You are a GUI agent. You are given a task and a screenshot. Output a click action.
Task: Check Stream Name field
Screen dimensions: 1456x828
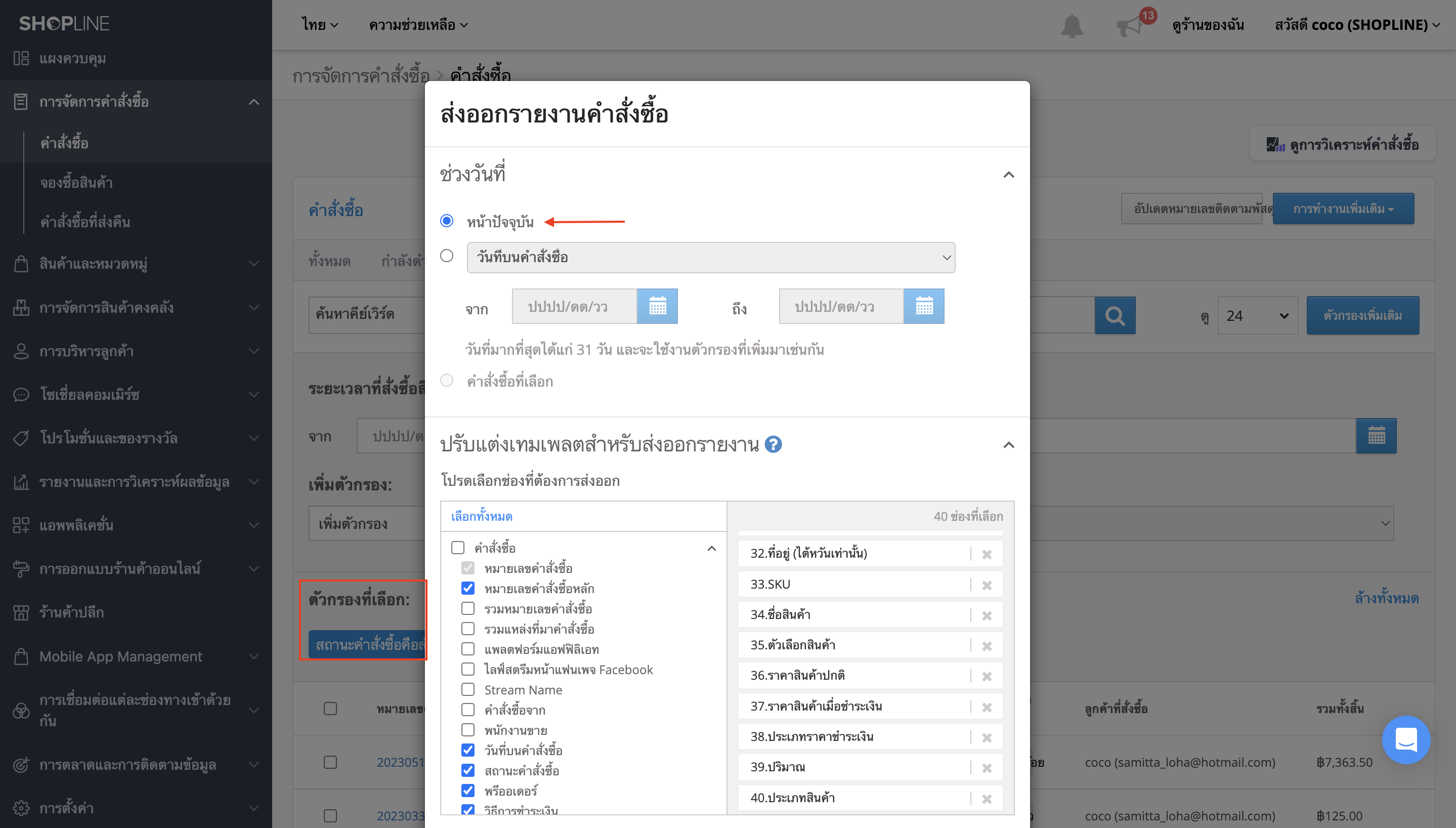pos(468,689)
